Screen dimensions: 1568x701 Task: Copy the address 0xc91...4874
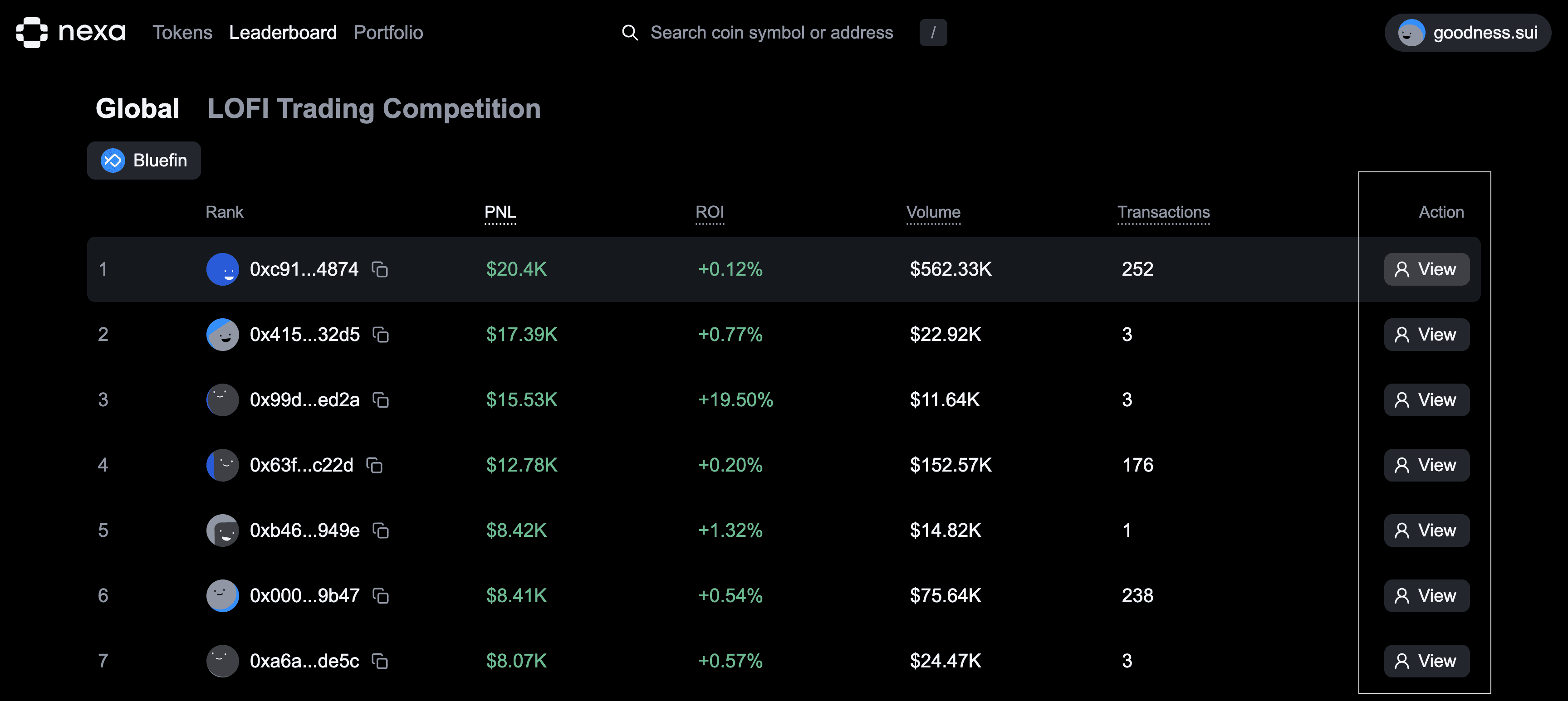click(381, 270)
